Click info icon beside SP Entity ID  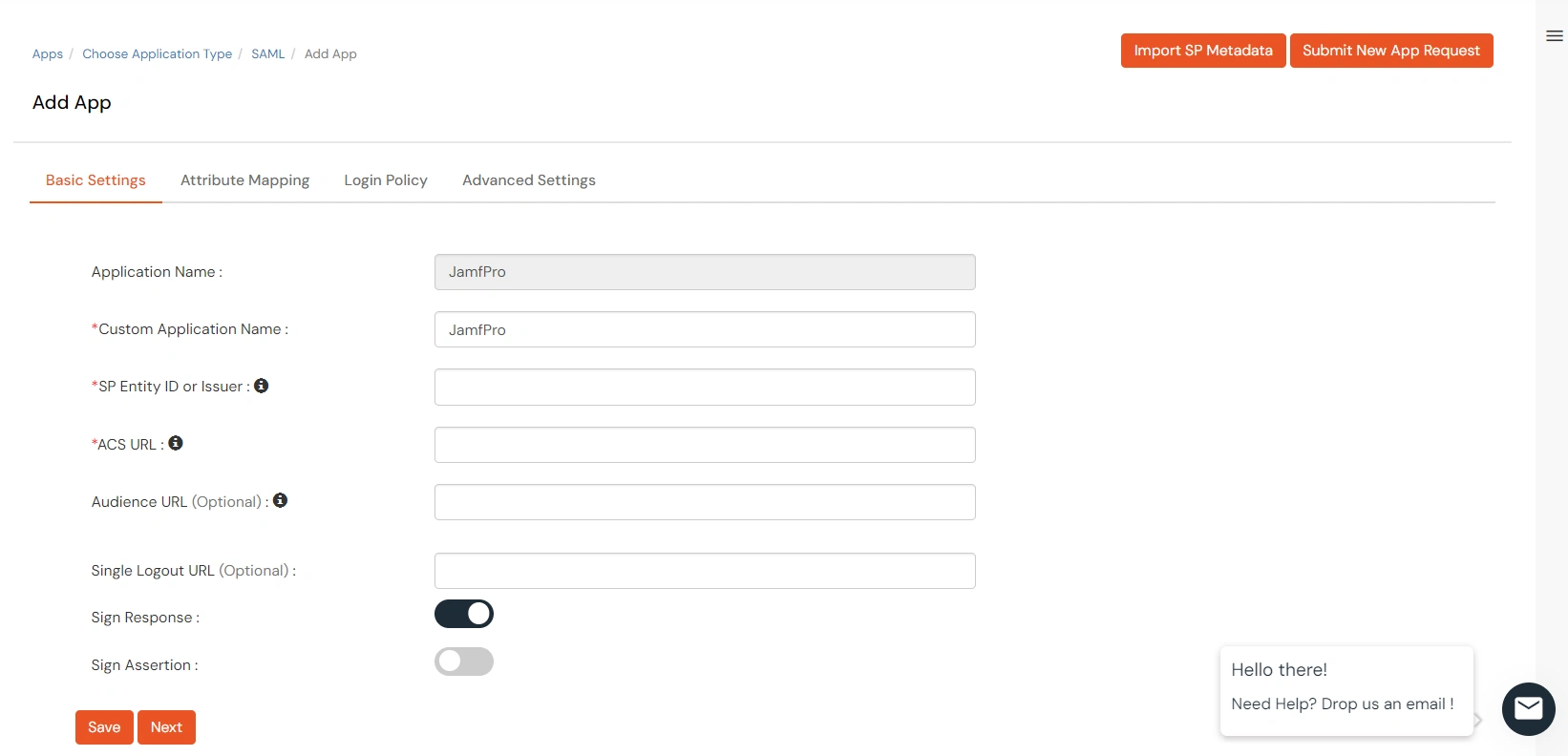point(261,386)
